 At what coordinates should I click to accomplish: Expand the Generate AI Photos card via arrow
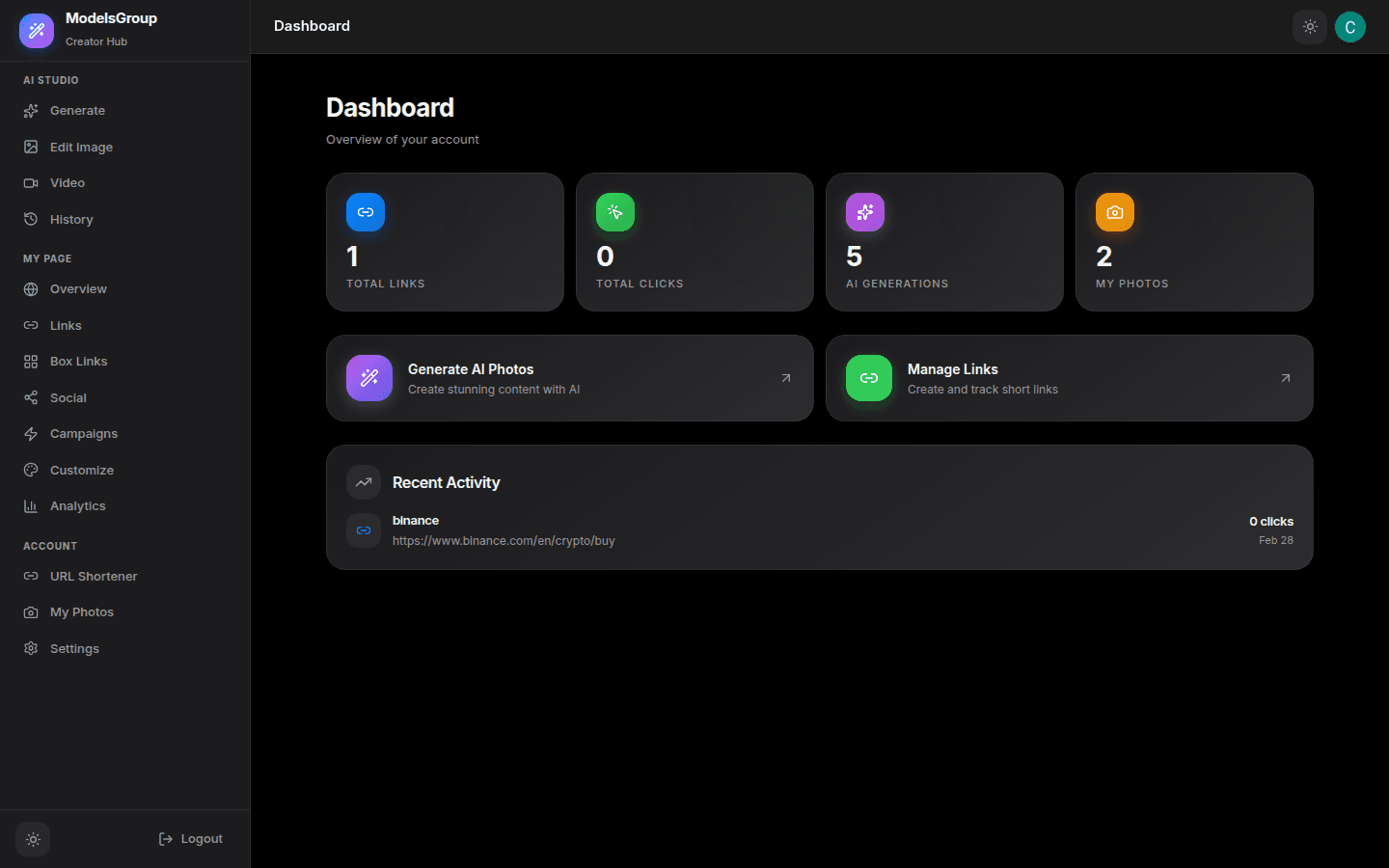785,378
